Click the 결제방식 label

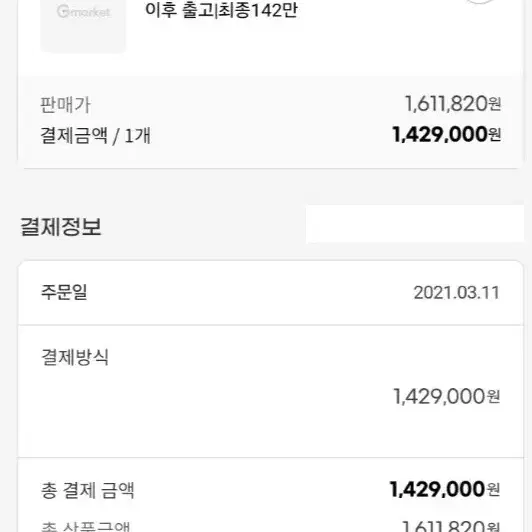click(x=75, y=357)
